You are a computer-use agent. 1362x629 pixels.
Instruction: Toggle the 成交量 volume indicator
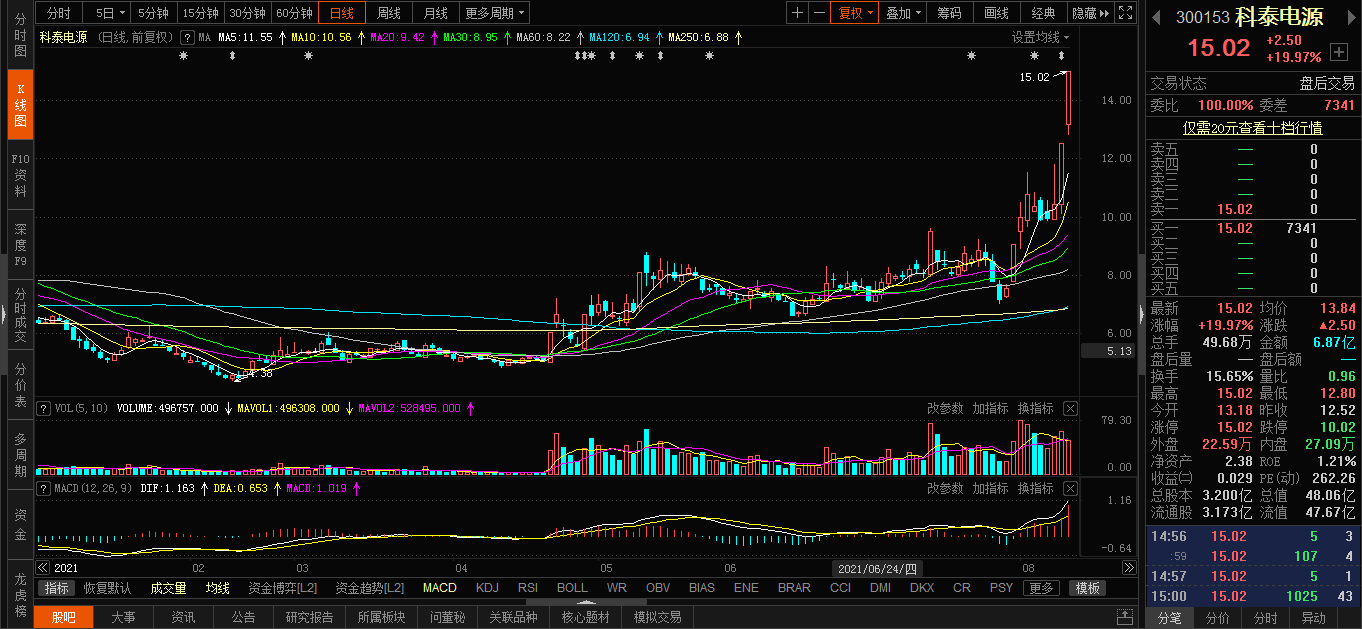tap(168, 588)
